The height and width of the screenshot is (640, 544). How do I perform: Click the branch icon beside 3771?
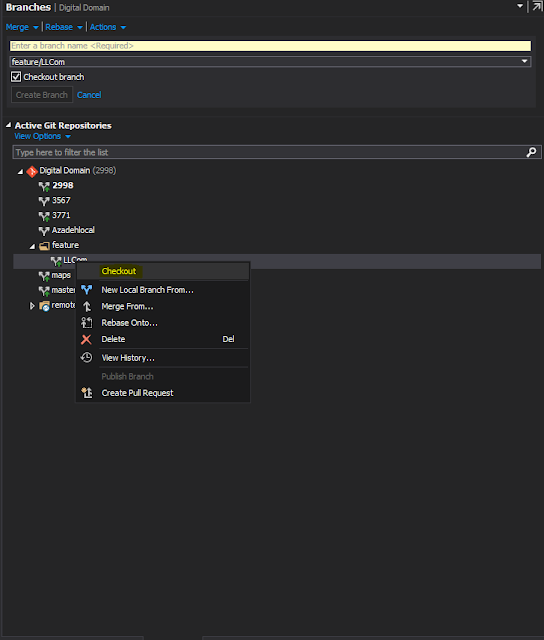coord(44,216)
